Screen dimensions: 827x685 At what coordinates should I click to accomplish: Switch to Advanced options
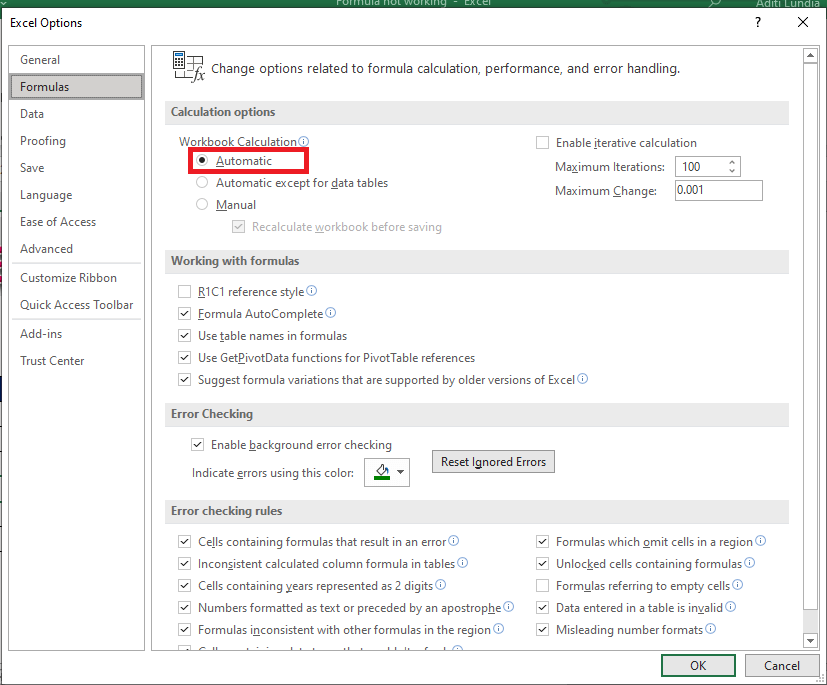[x=76, y=248]
